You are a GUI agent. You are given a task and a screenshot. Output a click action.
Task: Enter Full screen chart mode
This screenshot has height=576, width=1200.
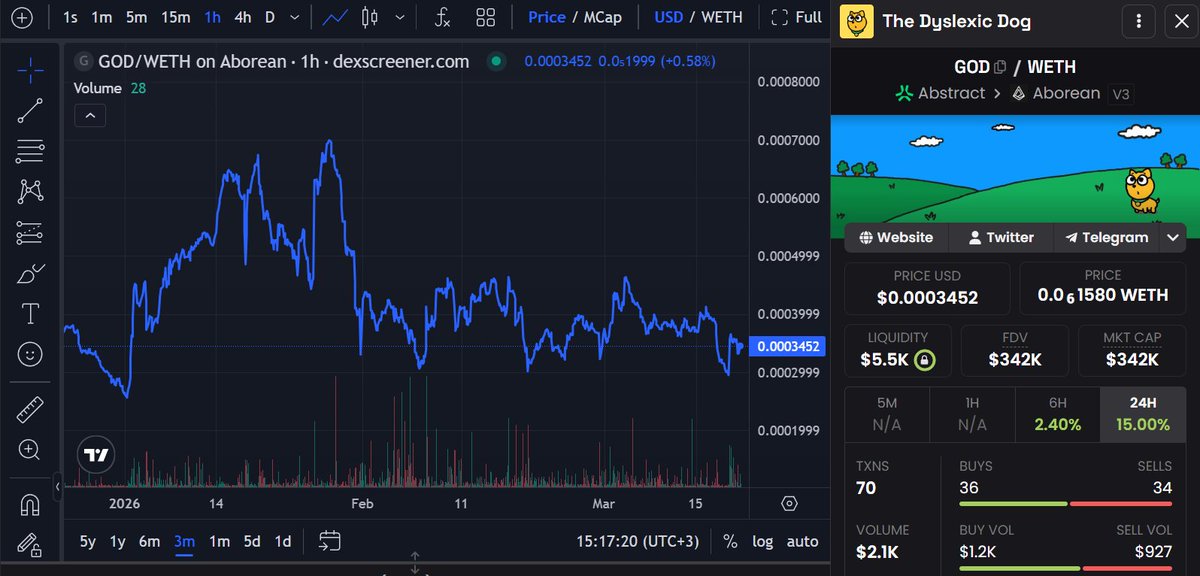(x=797, y=17)
